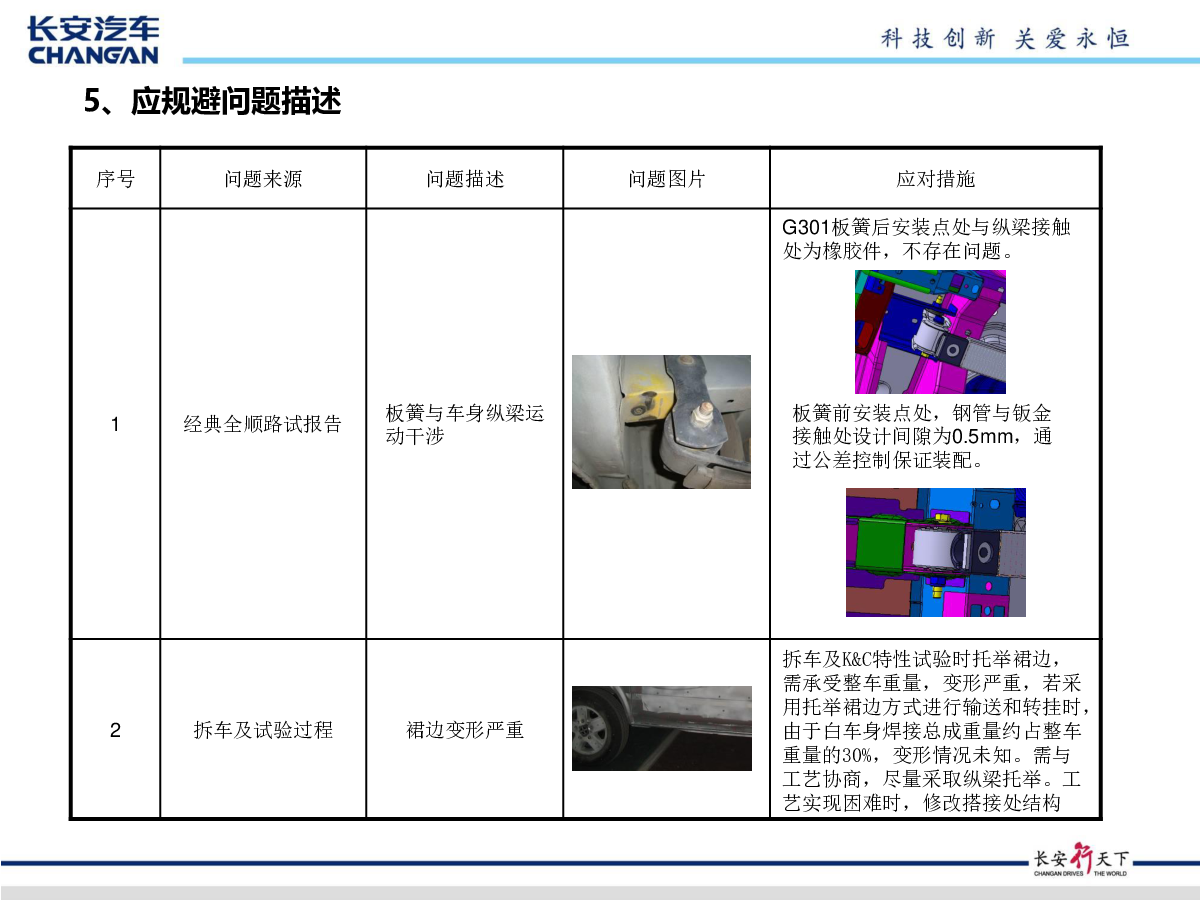The height and width of the screenshot is (900, 1200).
Task: Click the 经典全顺路试报告 cell
Action: [263, 424]
